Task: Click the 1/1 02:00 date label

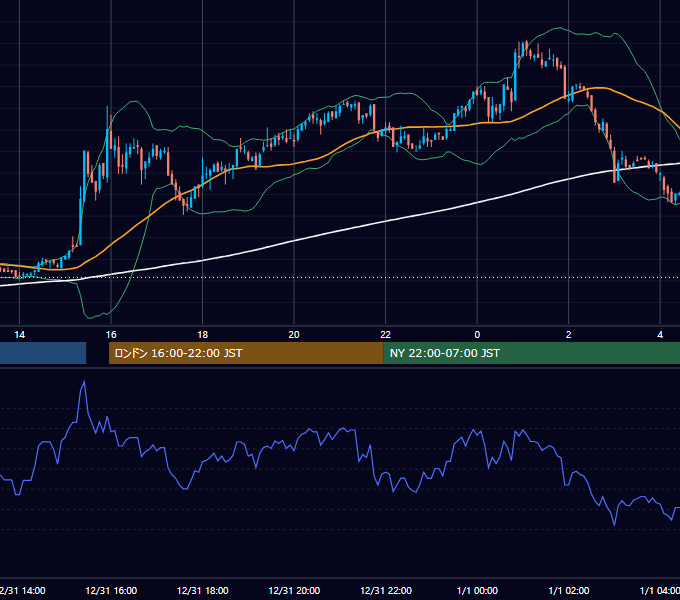Action: (x=569, y=590)
